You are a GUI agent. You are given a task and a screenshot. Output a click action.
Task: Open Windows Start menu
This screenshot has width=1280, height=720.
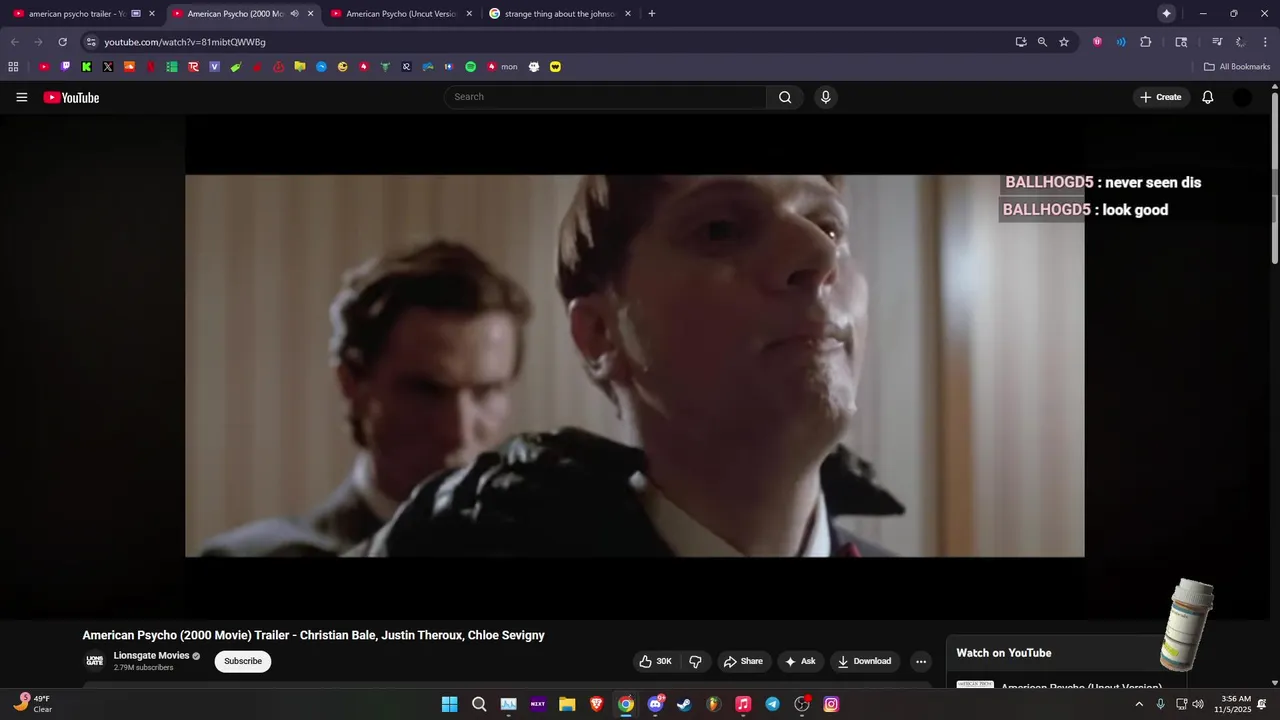coord(450,704)
